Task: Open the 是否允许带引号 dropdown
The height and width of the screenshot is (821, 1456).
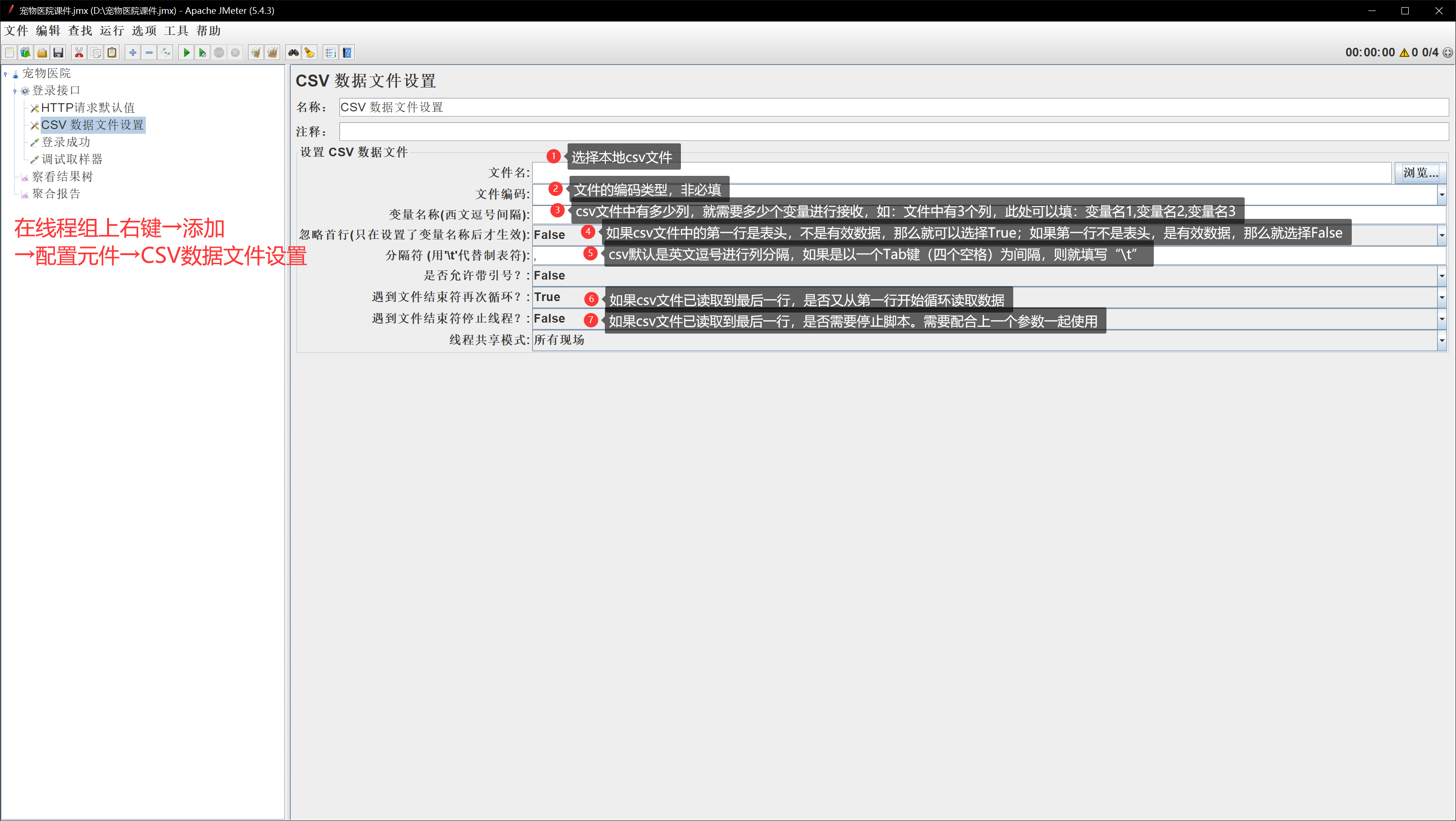Action: (1441, 276)
